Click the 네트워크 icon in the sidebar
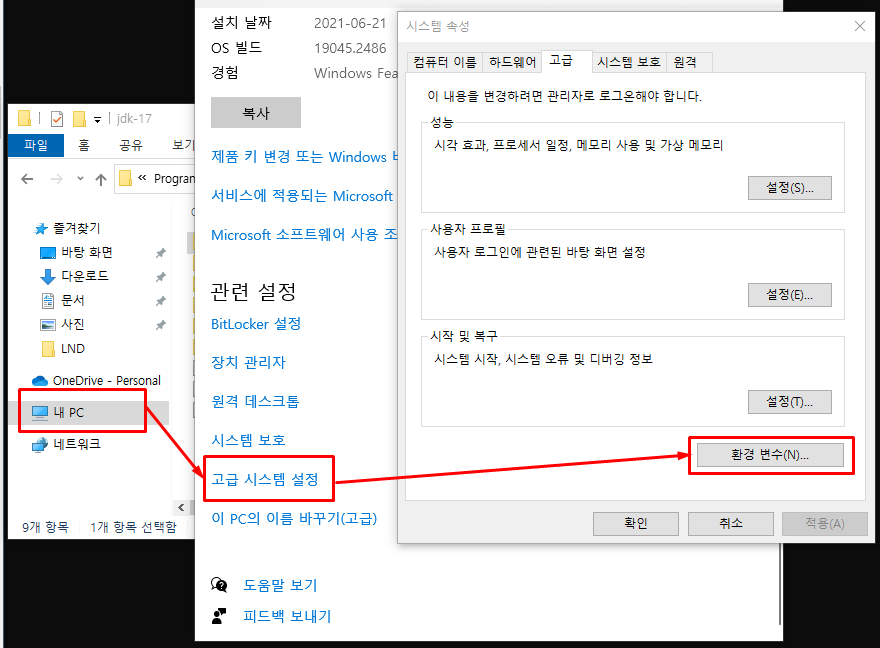The width and height of the screenshot is (880, 648). pyautogui.click(x=38, y=443)
